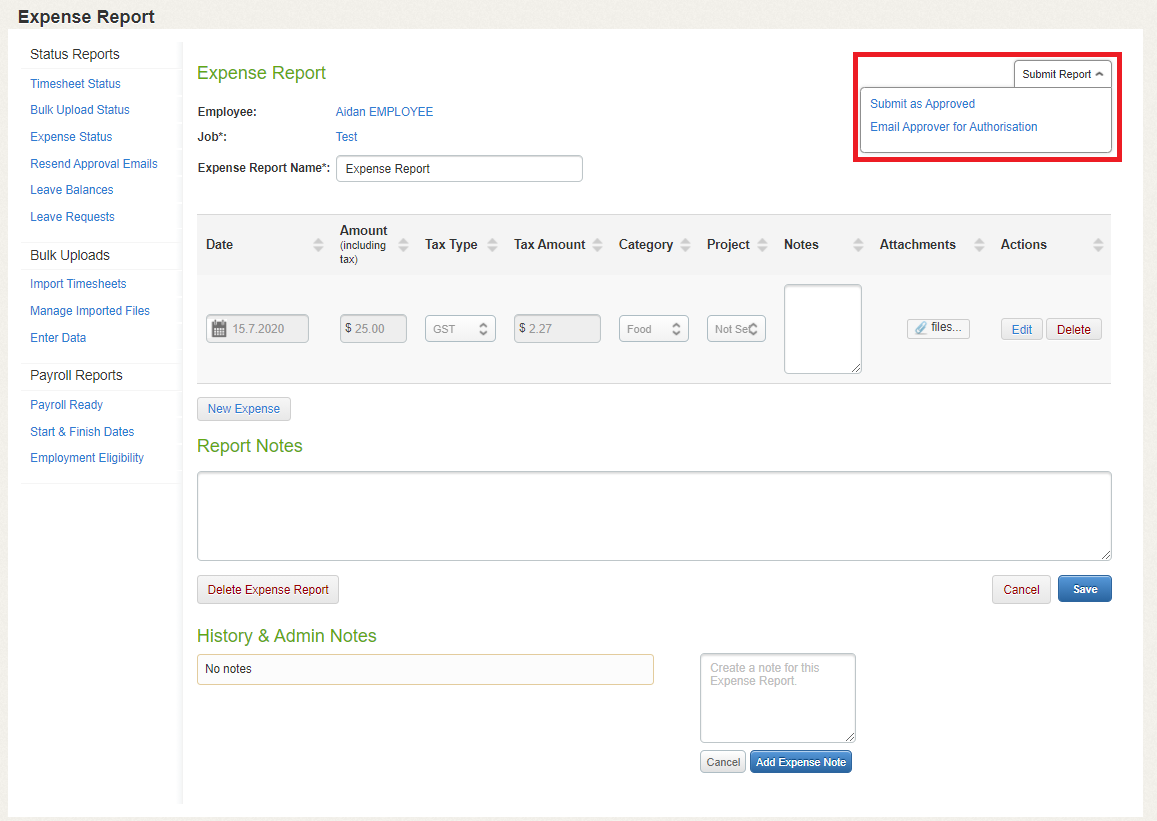Viewport: 1157px width, 821px height.
Task: Click the New Expense button
Action: pyautogui.click(x=244, y=409)
